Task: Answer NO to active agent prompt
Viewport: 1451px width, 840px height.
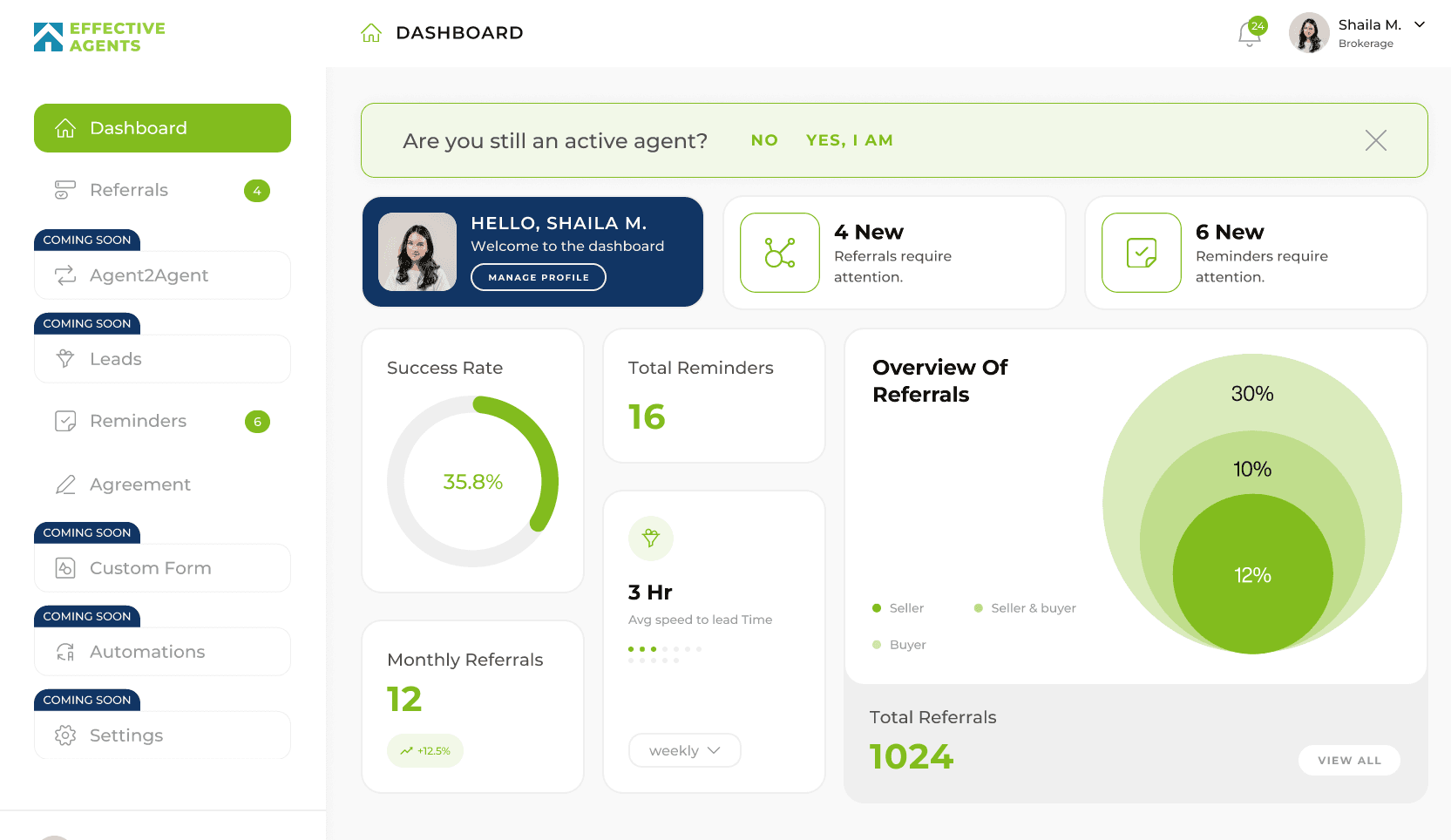Action: click(763, 140)
